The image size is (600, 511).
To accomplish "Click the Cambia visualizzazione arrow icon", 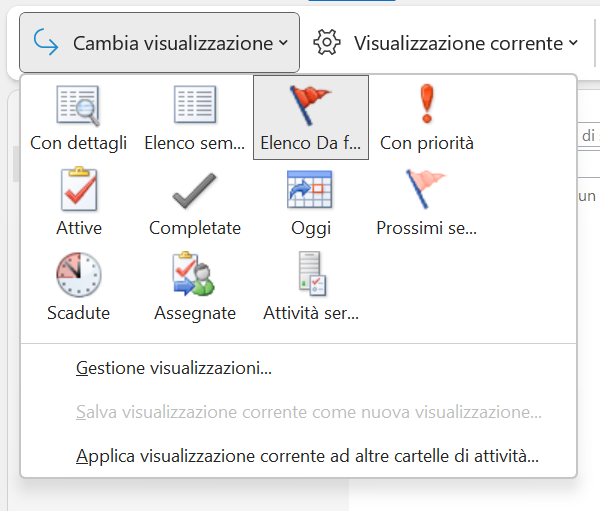I will [46, 42].
